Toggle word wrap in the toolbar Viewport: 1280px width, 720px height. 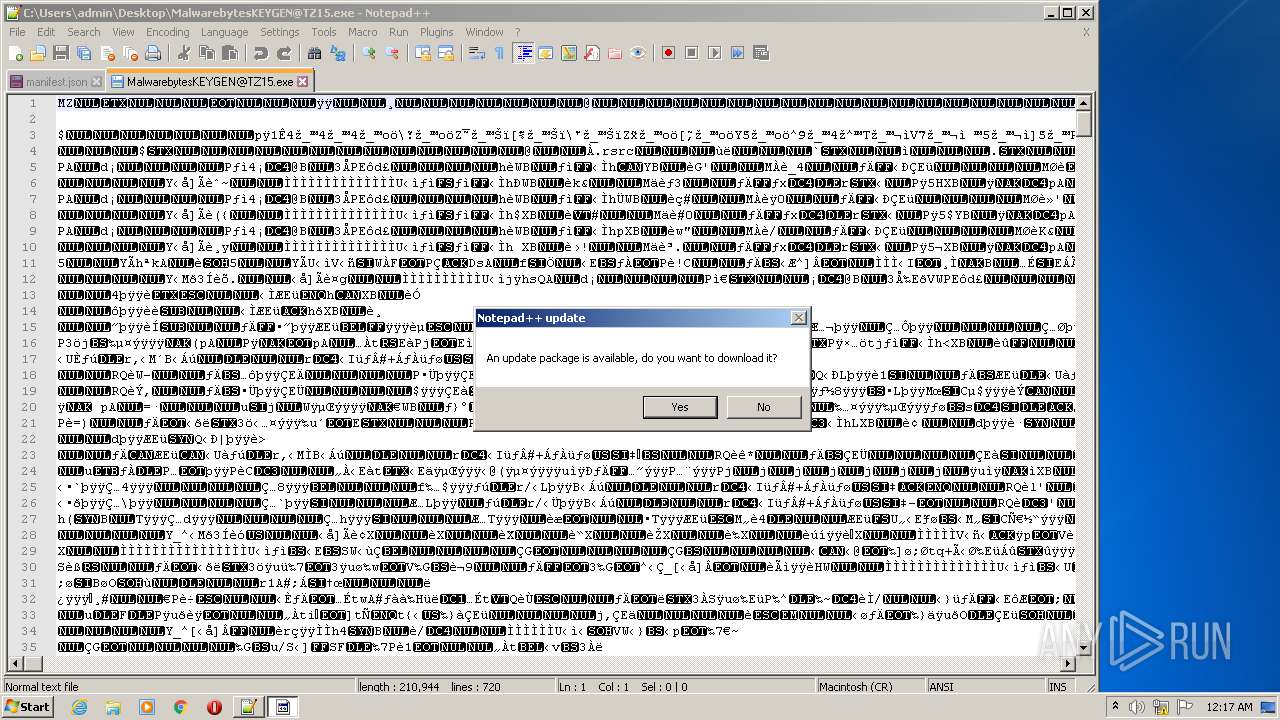[477, 53]
